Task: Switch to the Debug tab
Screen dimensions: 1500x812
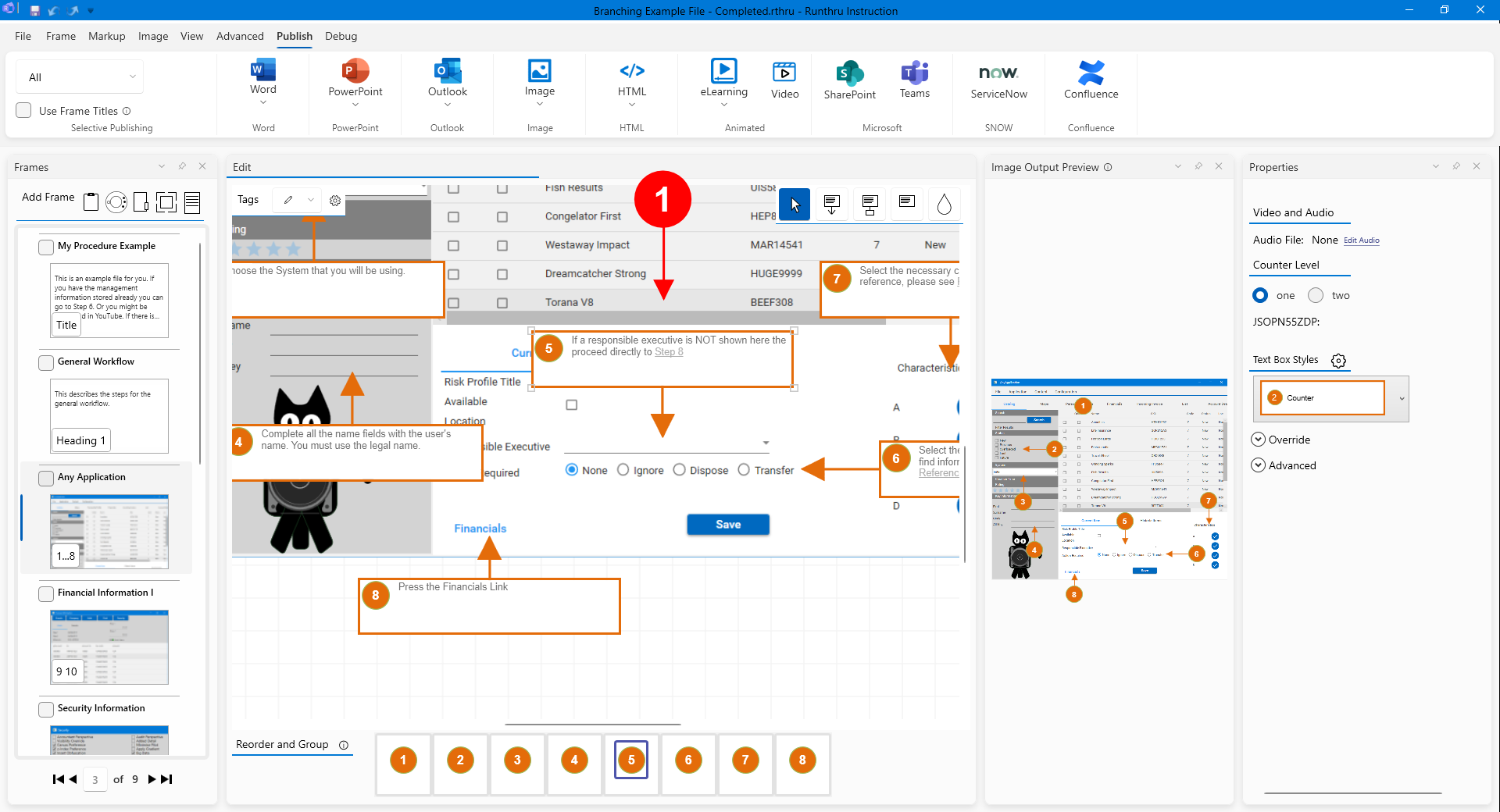Action: (x=341, y=36)
